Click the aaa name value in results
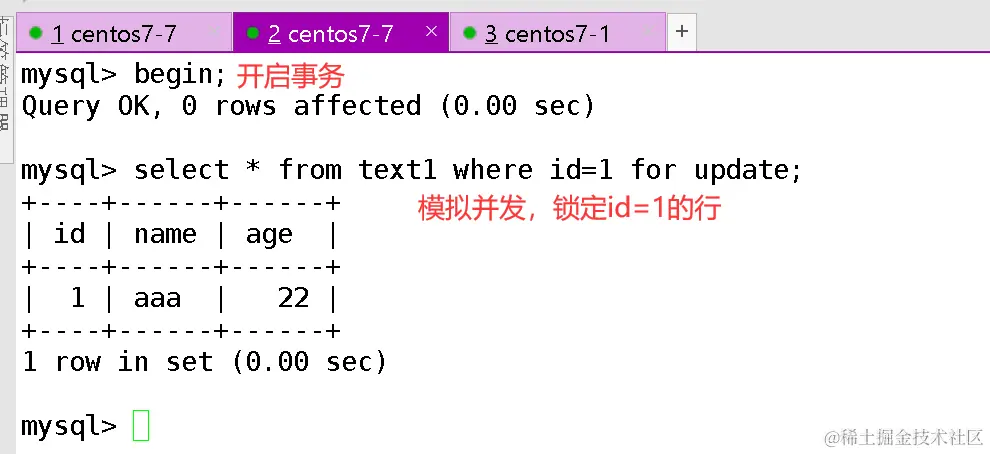 coord(157,298)
